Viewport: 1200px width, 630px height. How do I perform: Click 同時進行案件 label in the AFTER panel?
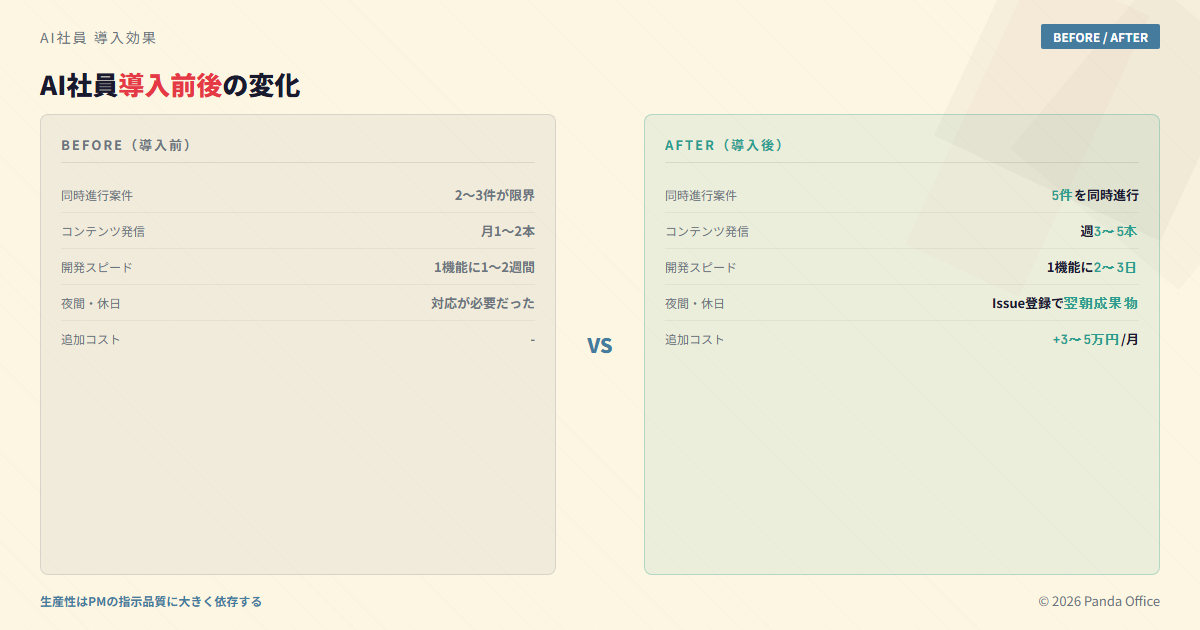(701, 195)
